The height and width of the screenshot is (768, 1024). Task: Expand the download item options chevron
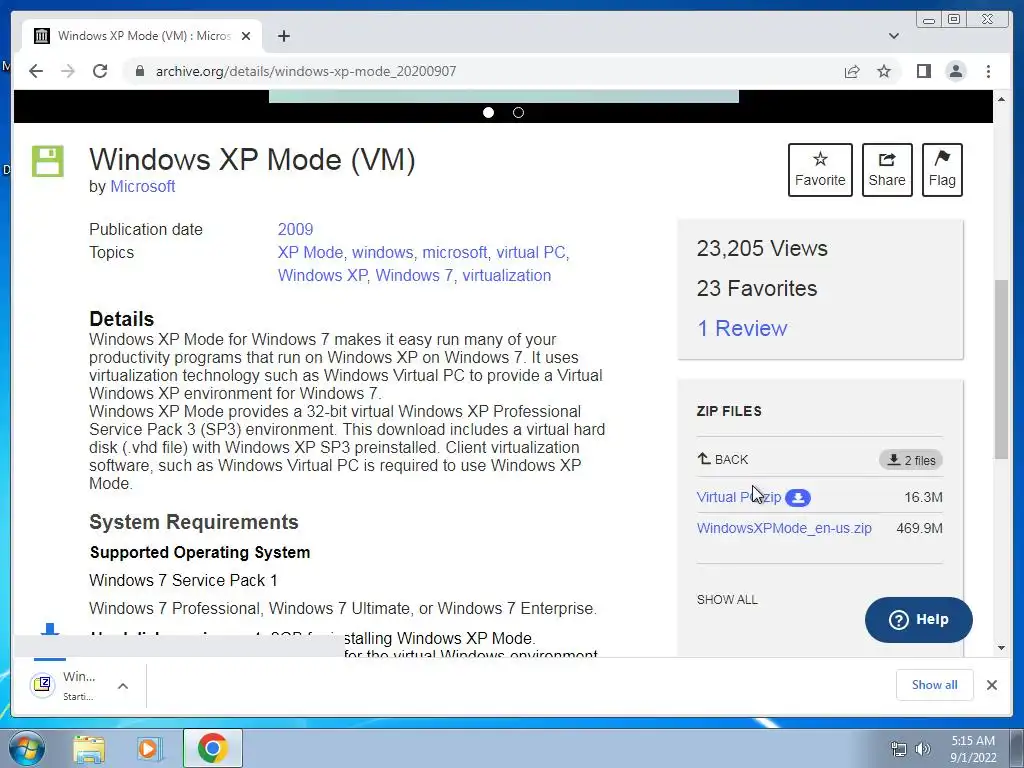[x=123, y=686]
